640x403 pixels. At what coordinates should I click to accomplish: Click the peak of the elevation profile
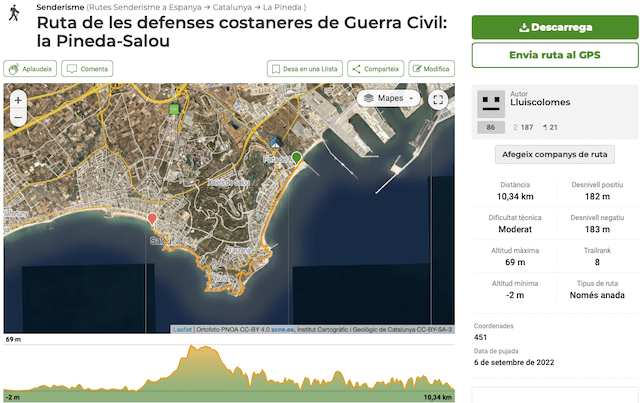coord(207,351)
